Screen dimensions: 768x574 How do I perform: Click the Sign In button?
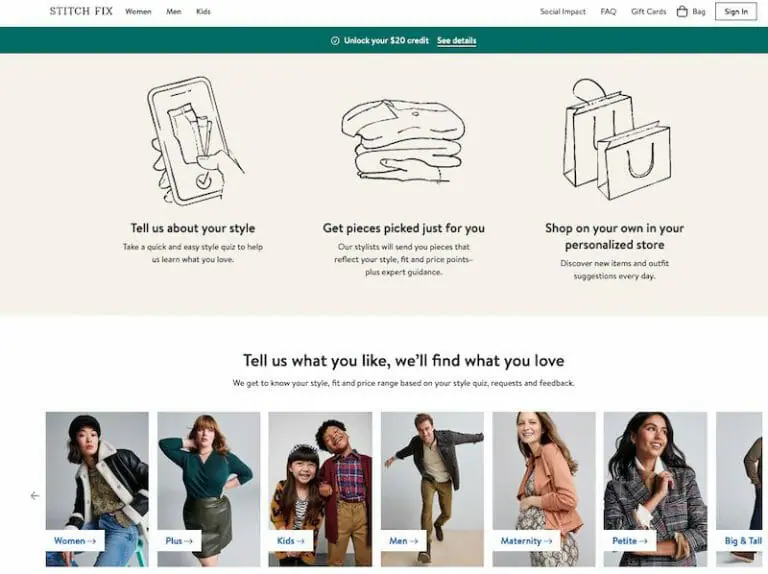click(736, 11)
